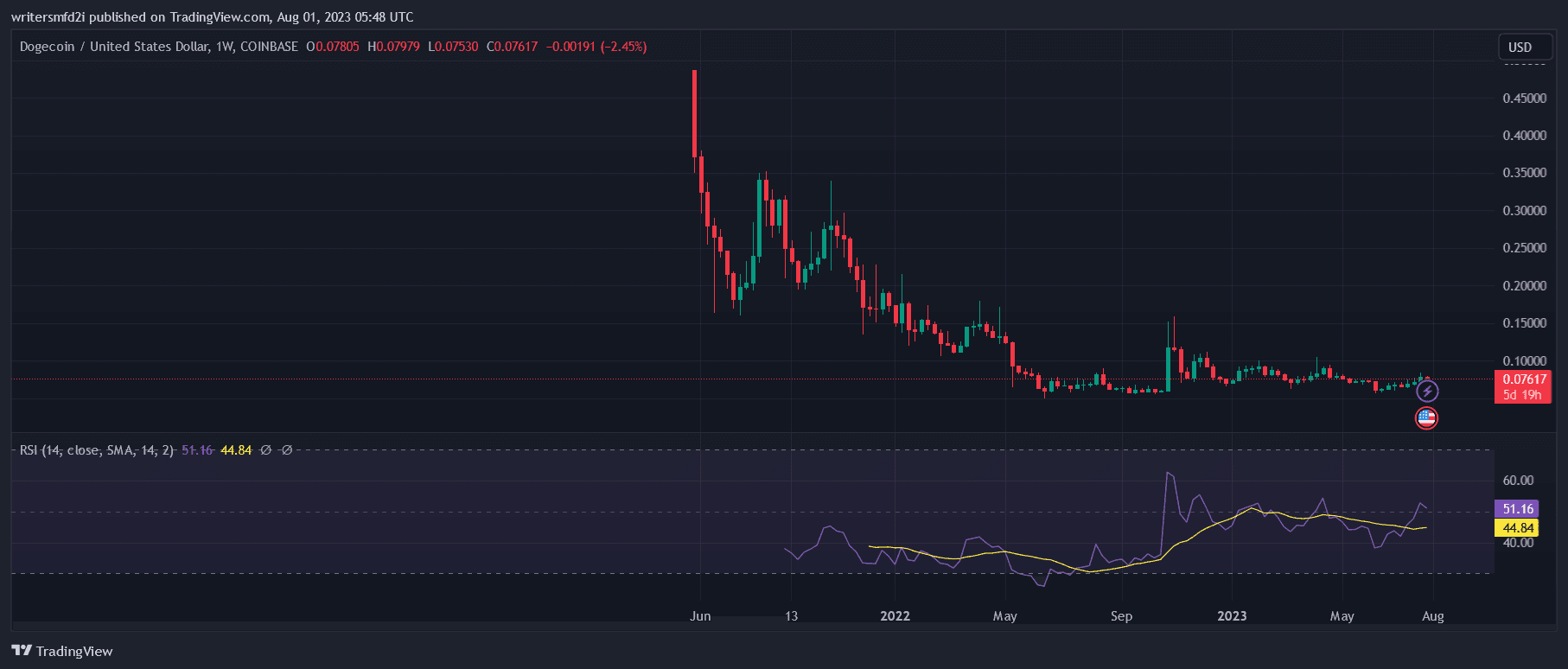The height and width of the screenshot is (669, 1568).
Task: Click the TradingView logo at bottom left
Action: pos(62,651)
